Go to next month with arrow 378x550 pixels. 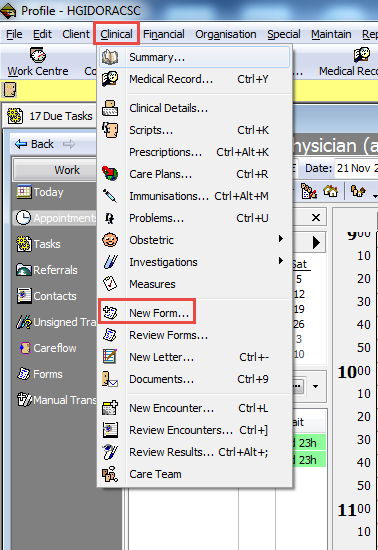pyautogui.click(x=316, y=242)
